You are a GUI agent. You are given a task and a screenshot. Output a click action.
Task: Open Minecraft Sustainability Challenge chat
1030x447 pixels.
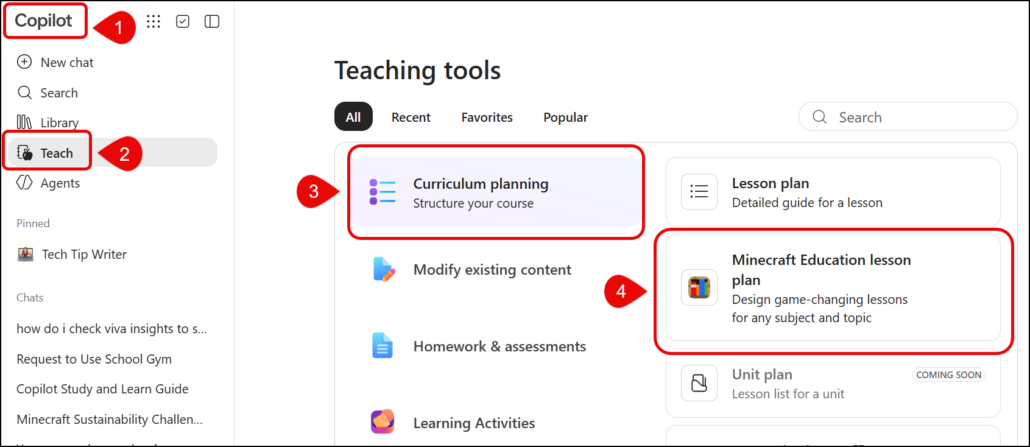point(109,419)
